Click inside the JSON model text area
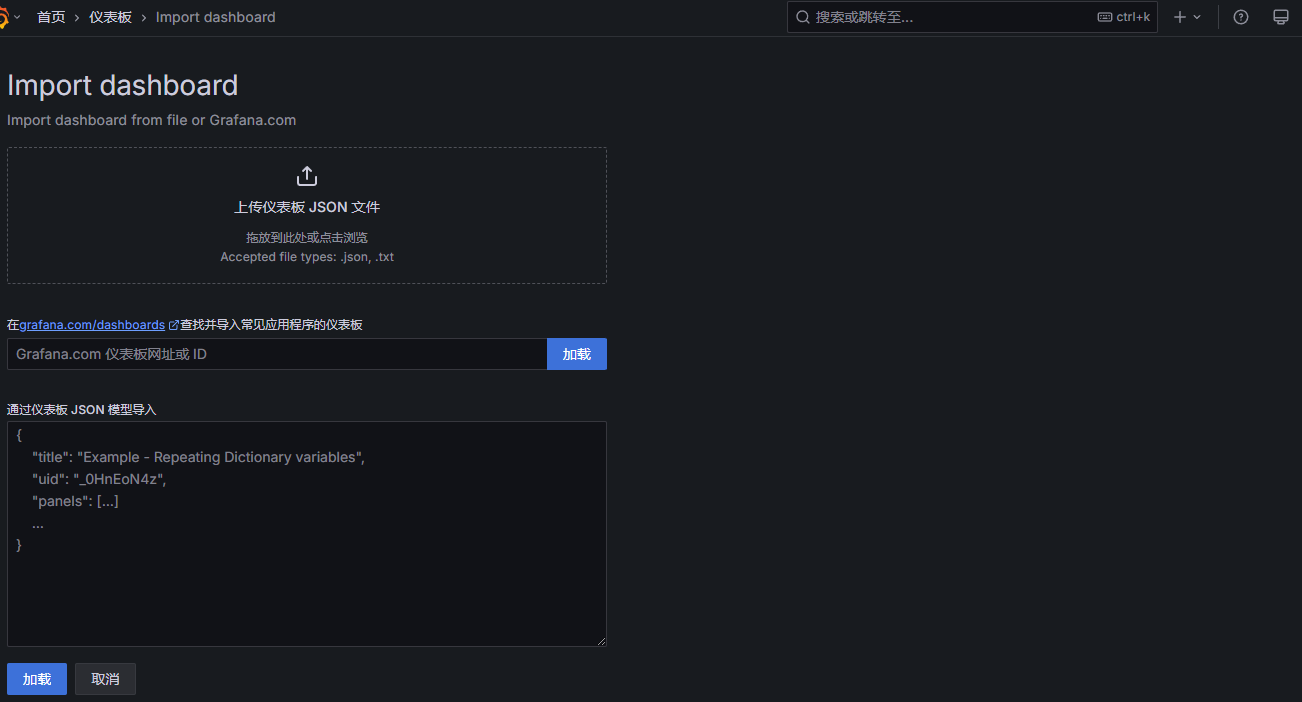This screenshot has height=702, width=1302. click(x=307, y=534)
